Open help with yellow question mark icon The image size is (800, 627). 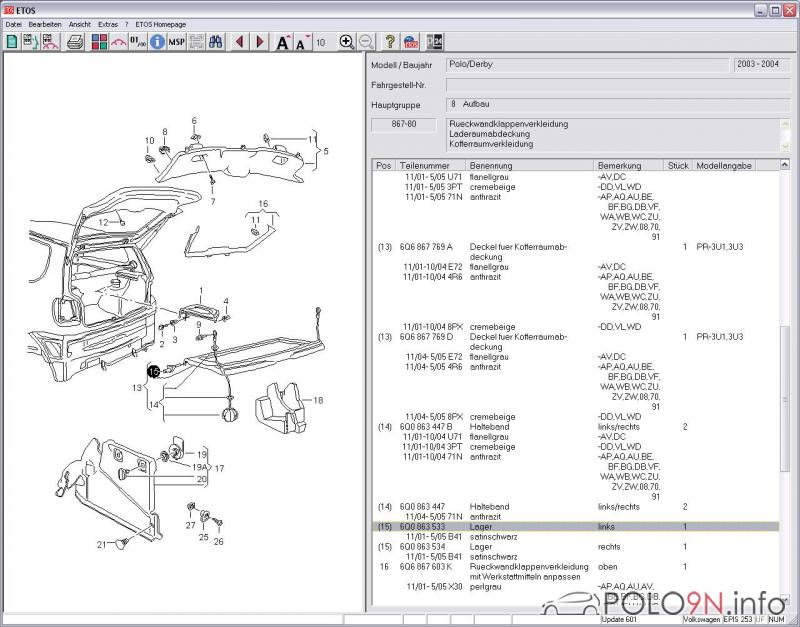coord(390,42)
